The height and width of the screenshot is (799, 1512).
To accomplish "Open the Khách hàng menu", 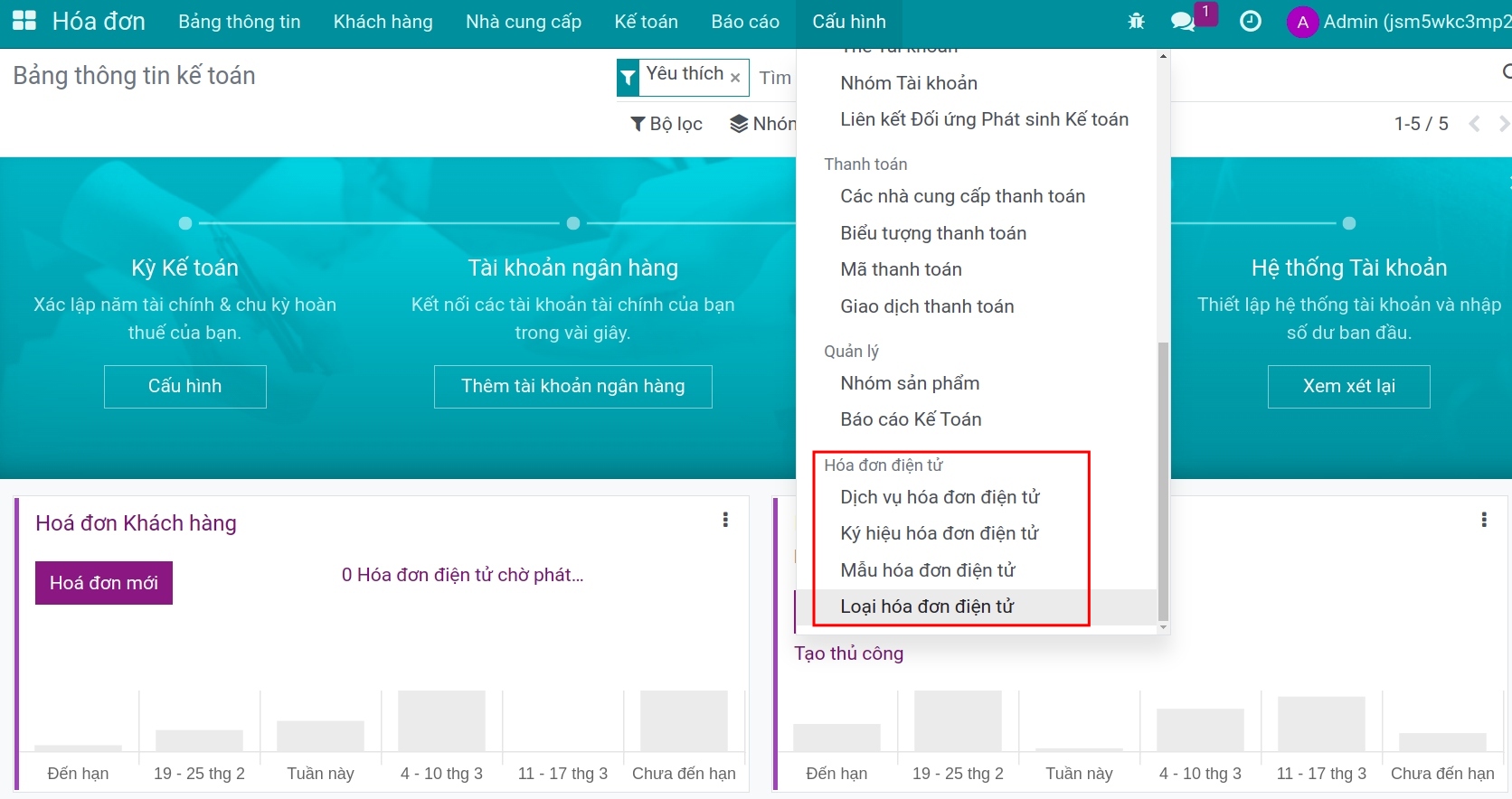I will (383, 22).
